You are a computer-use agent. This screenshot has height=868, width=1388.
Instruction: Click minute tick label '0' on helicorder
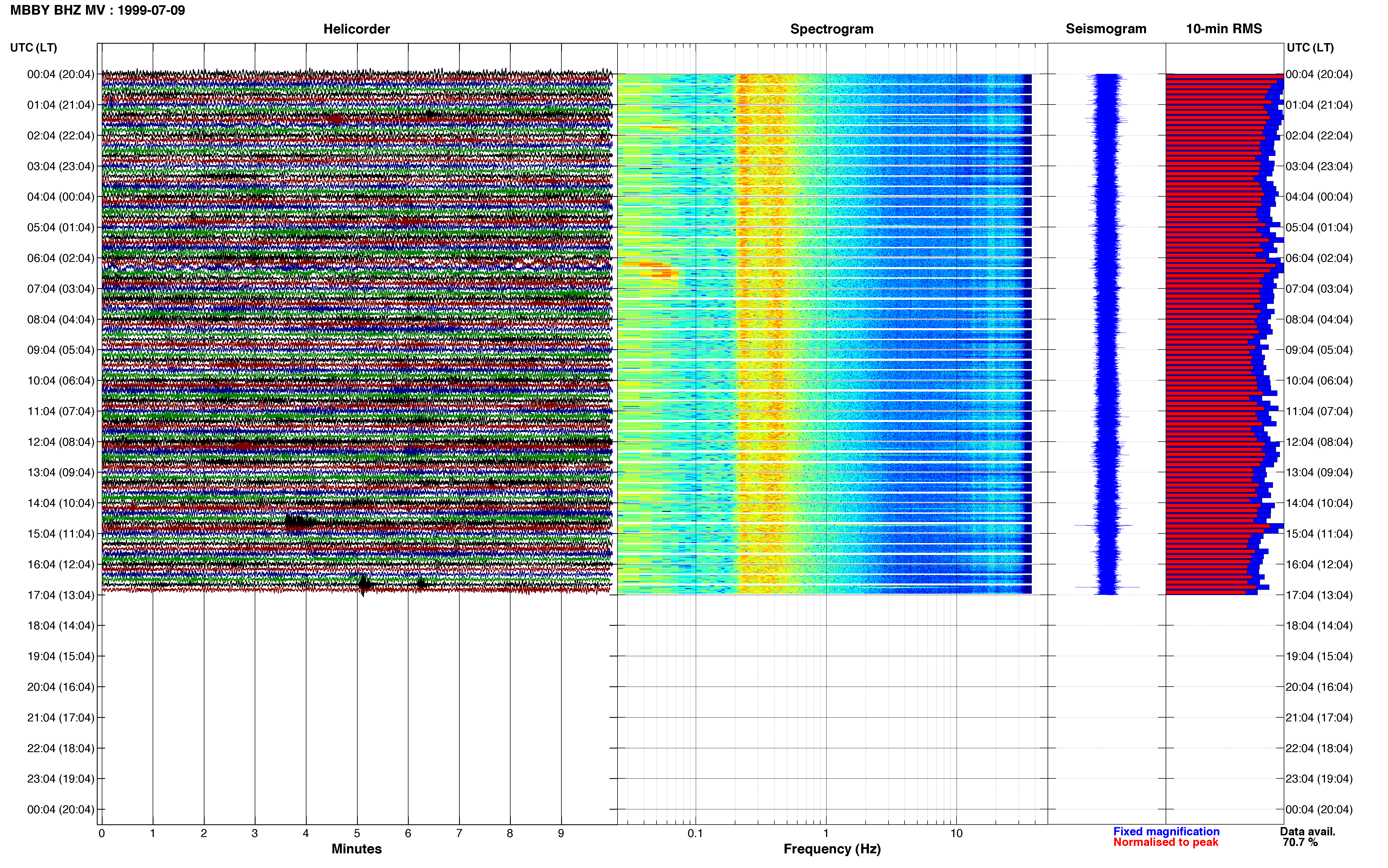101,833
